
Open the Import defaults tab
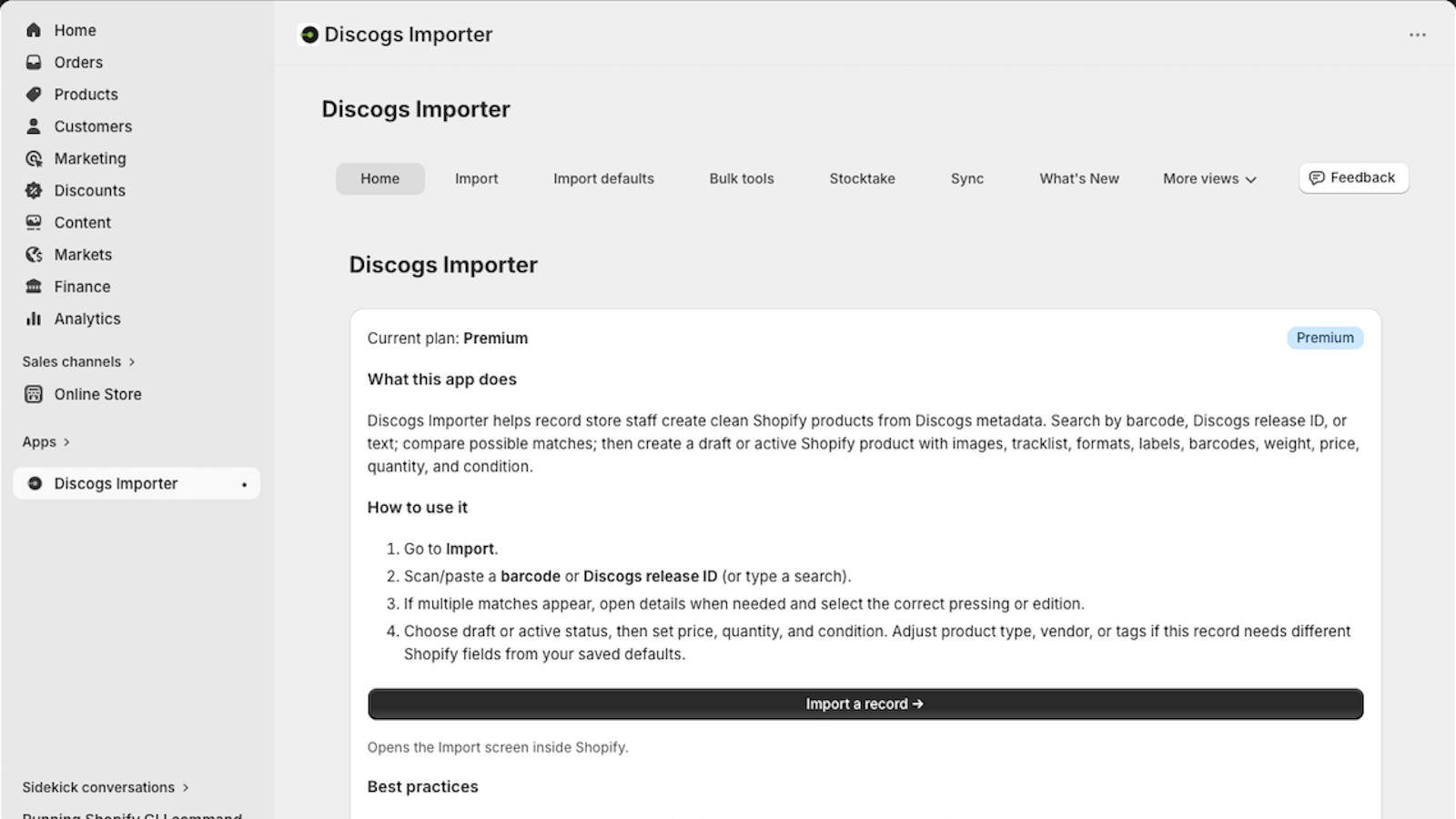pos(603,178)
